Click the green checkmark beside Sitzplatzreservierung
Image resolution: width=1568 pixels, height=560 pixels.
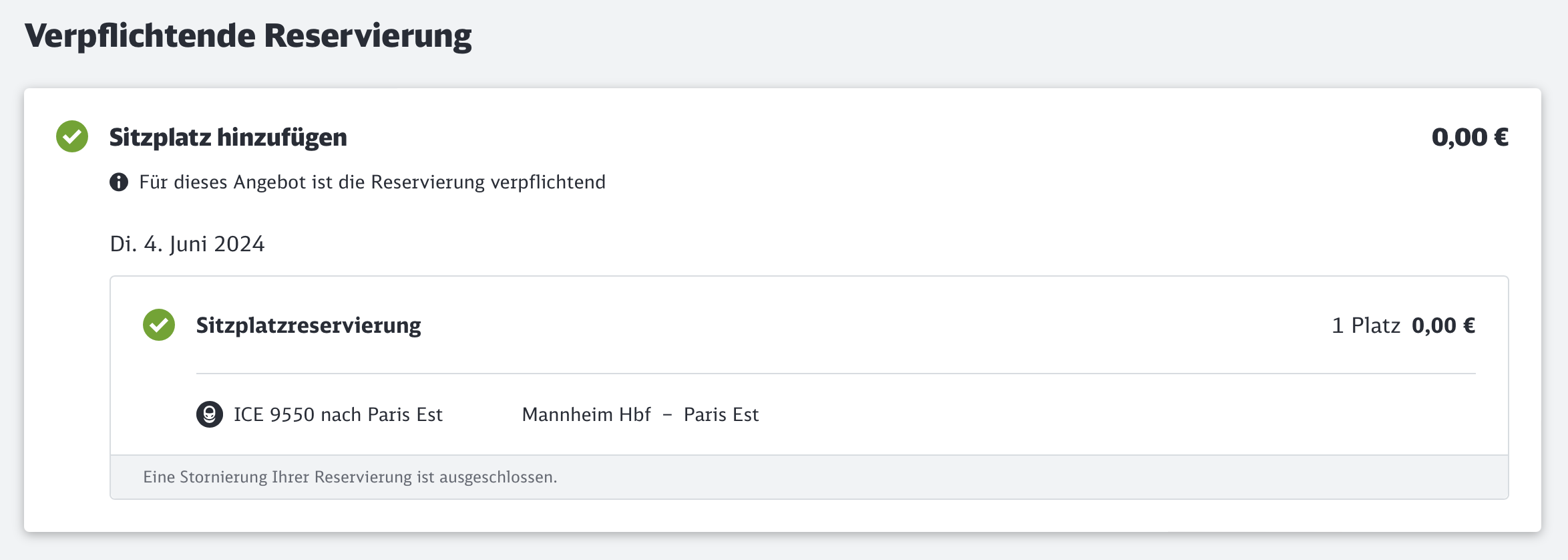[159, 325]
